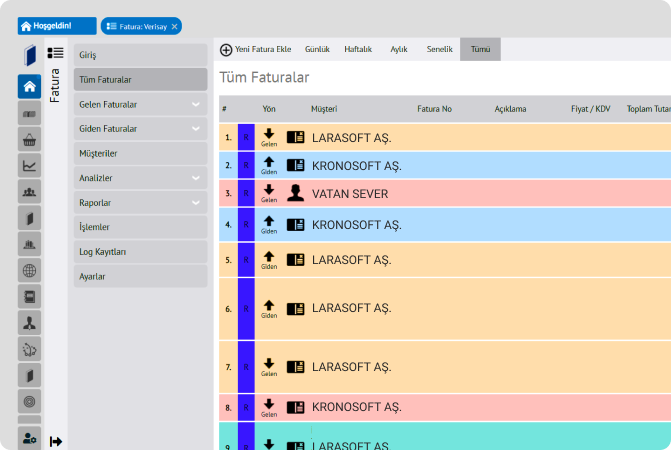Click the home icon in the left sidebar
671x450 pixels.
click(30, 86)
